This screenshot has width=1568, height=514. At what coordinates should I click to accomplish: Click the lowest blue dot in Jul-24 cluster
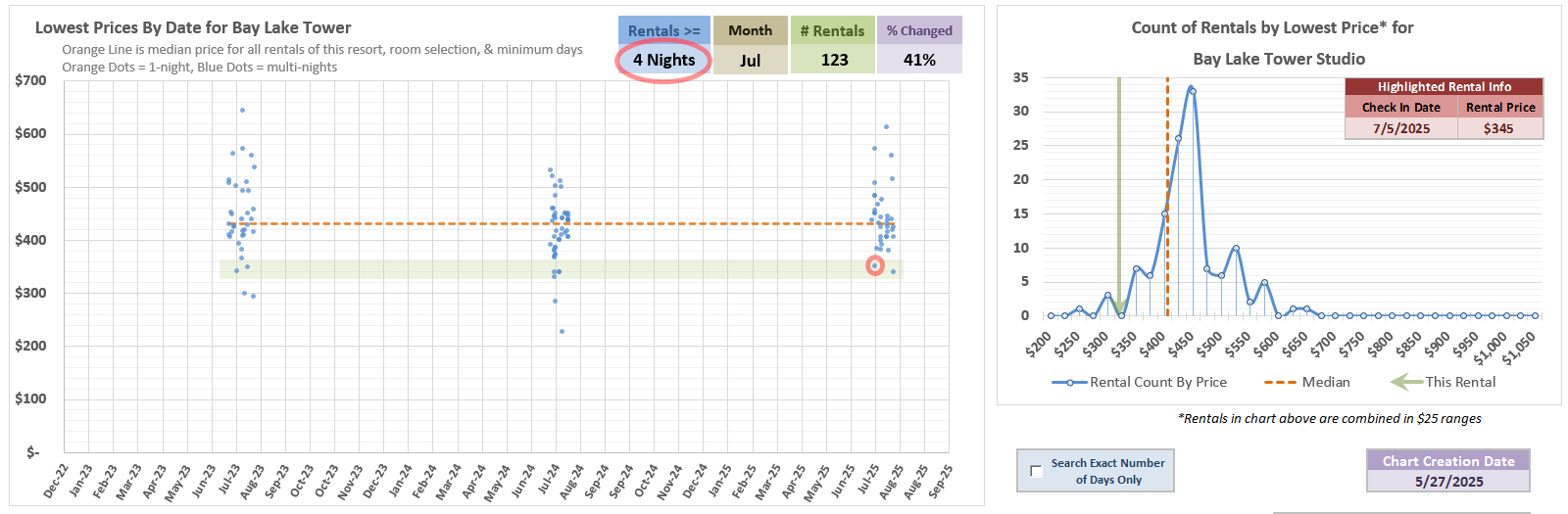562,331
